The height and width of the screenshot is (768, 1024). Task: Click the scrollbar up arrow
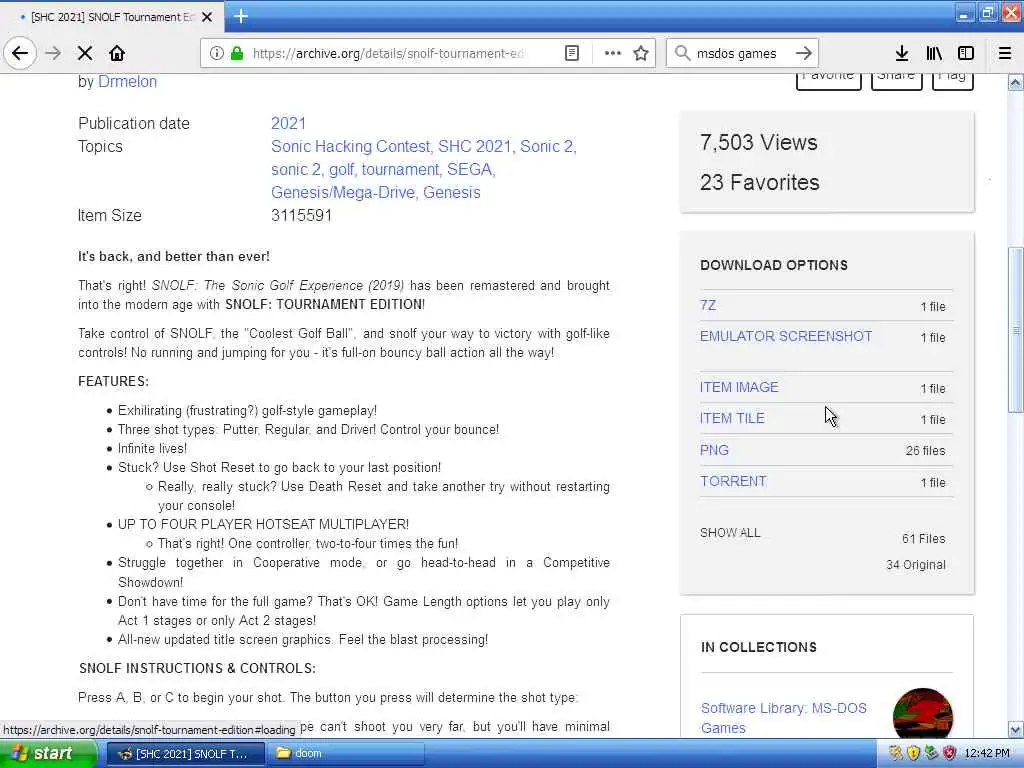pos(1015,83)
